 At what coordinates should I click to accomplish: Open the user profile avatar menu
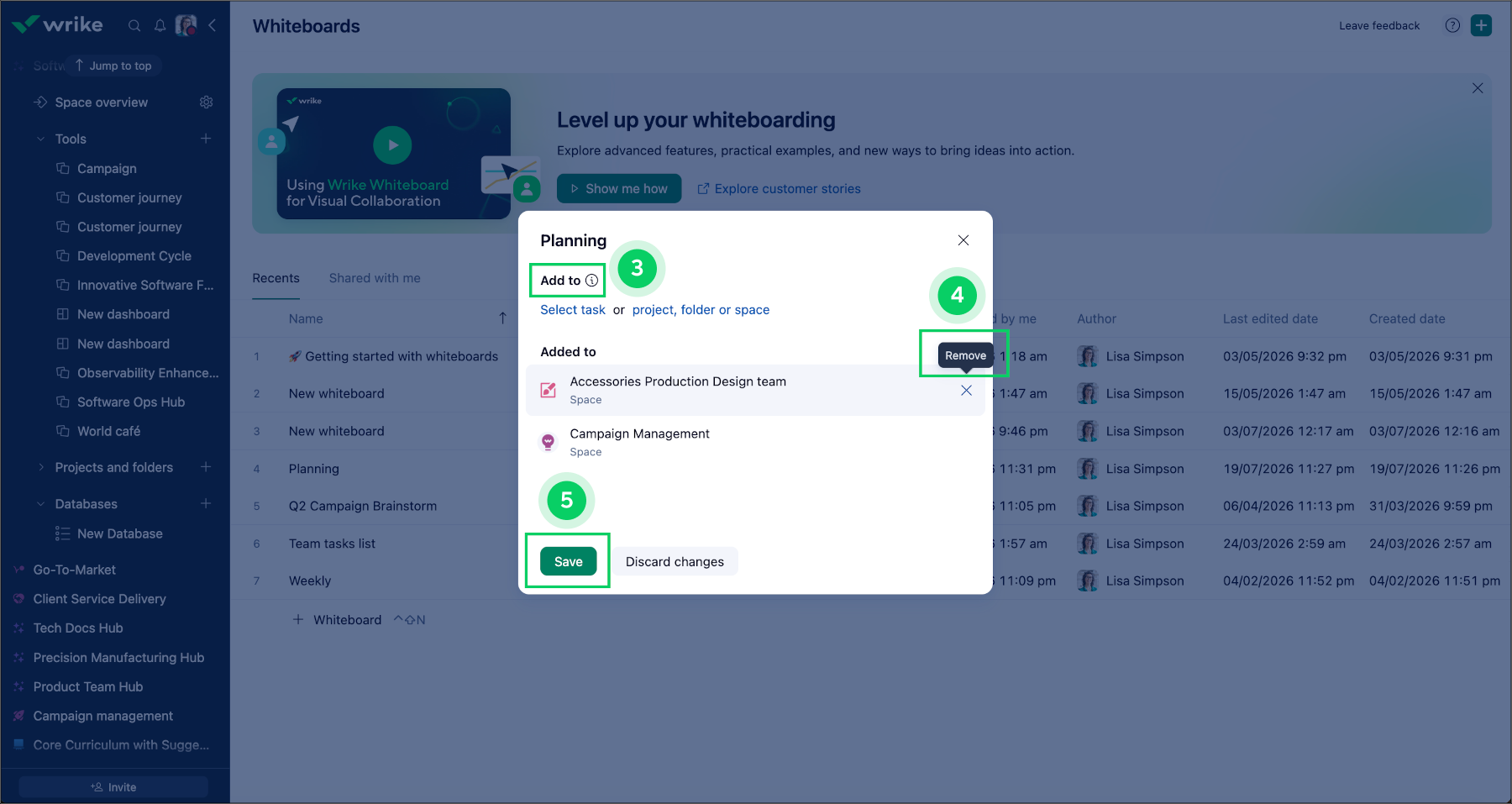pyautogui.click(x=186, y=25)
